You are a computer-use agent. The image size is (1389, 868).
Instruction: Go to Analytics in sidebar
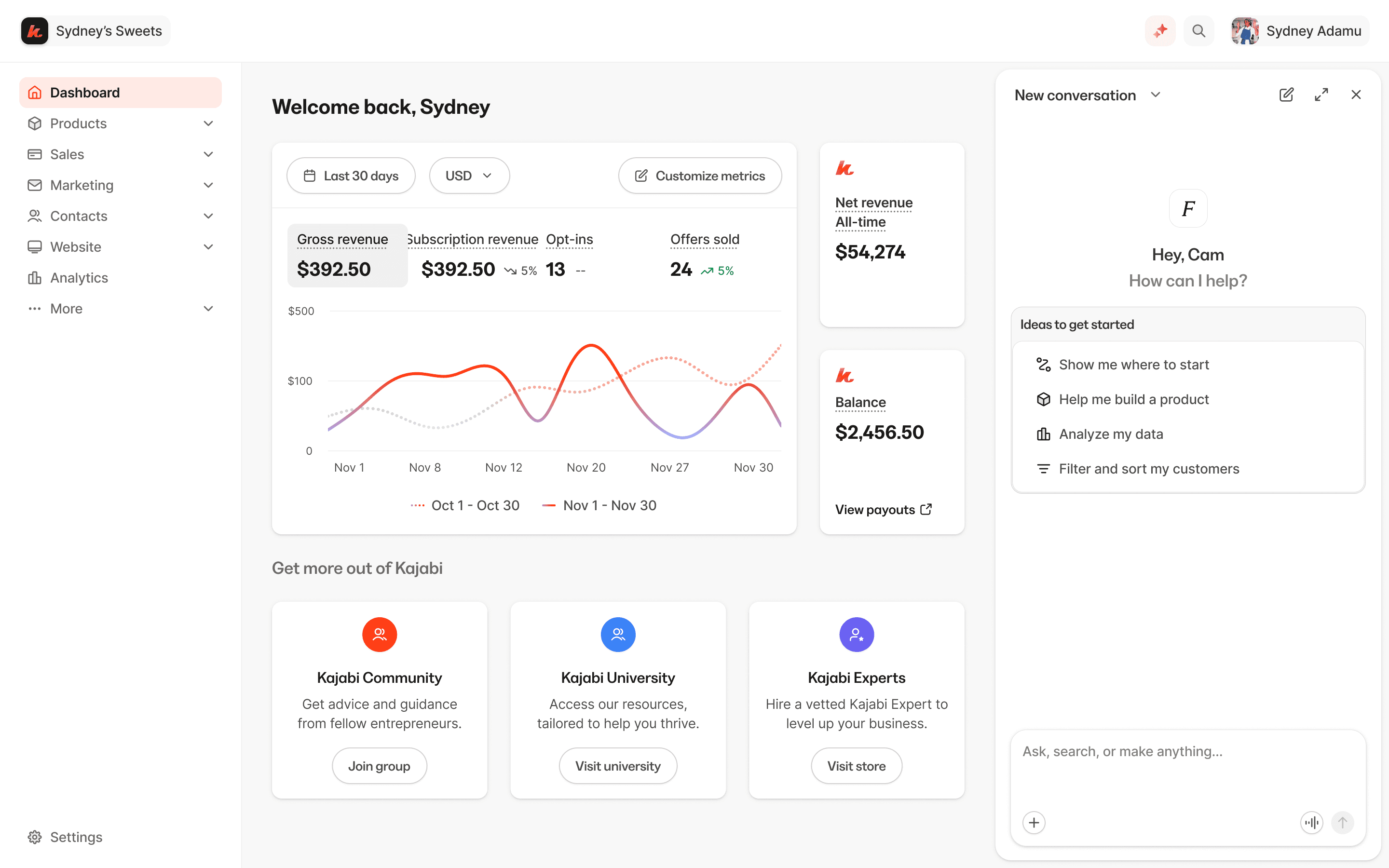point(79,278)
